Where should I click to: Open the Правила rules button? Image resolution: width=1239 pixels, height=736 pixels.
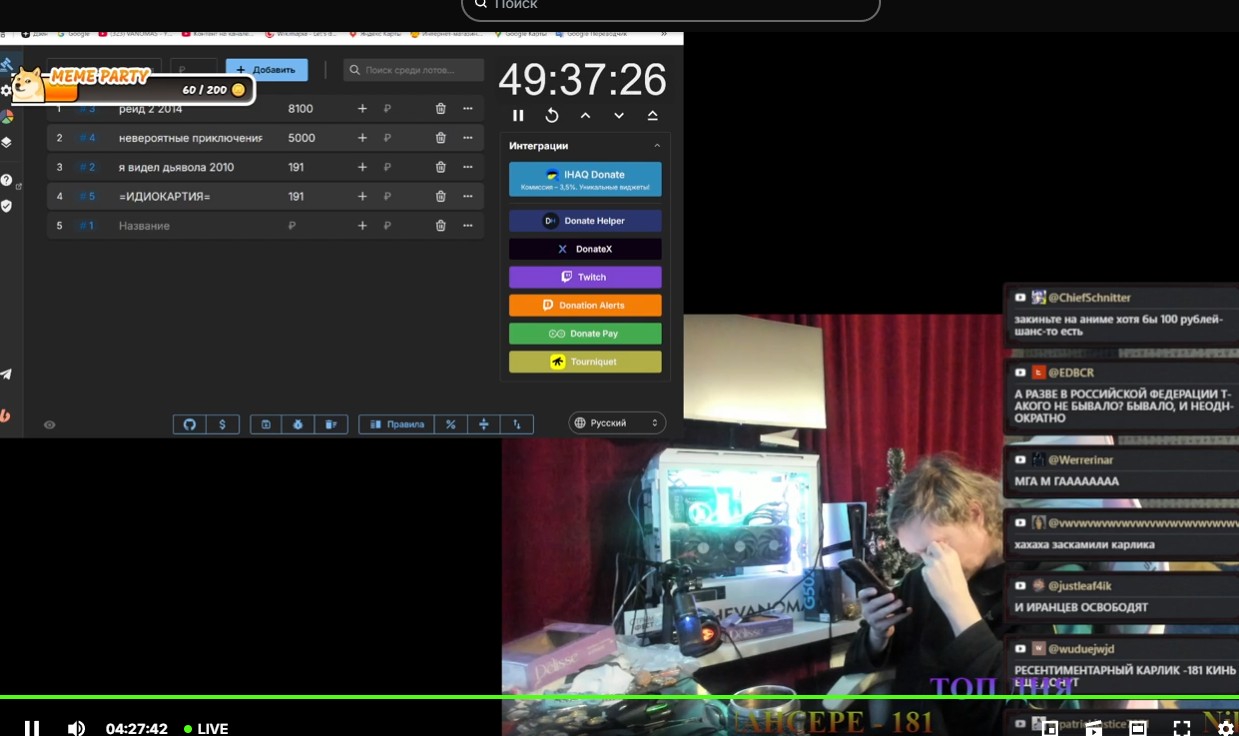[397, 424]
